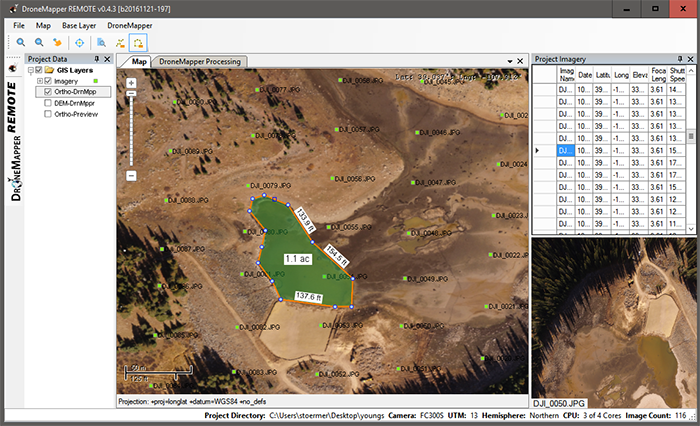Viewport: 700px width, 426px height.
Task: Expand the Imagery layer node
Action: coord(39,82)
